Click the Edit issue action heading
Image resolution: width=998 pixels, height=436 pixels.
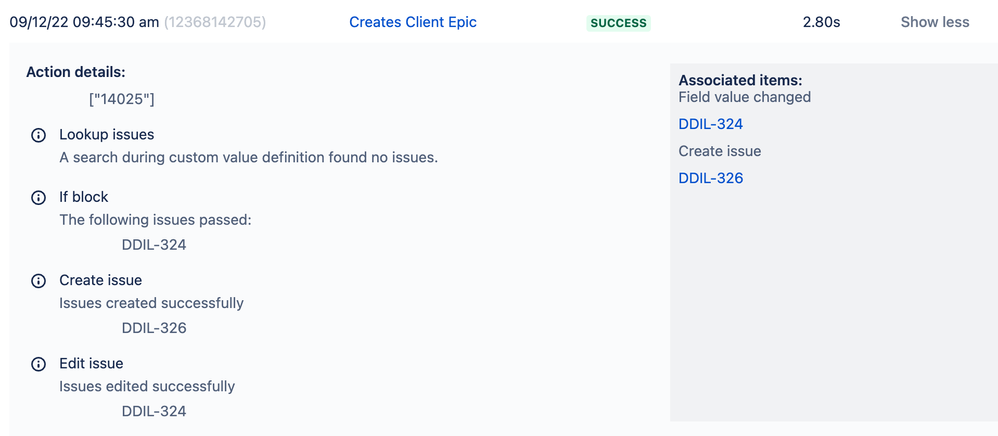coord(91,364)
